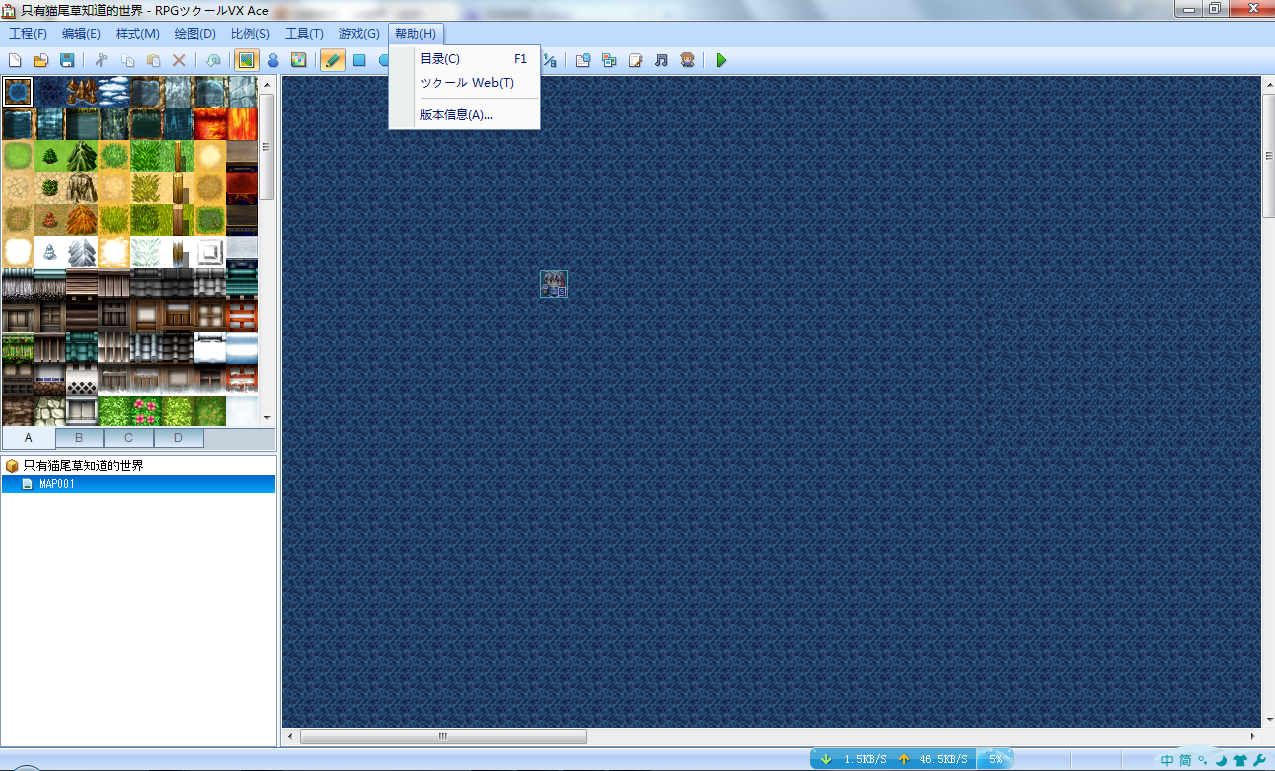Open the Character Generator icon
This screenshot has height=771, width=1275.
point(687,60)
